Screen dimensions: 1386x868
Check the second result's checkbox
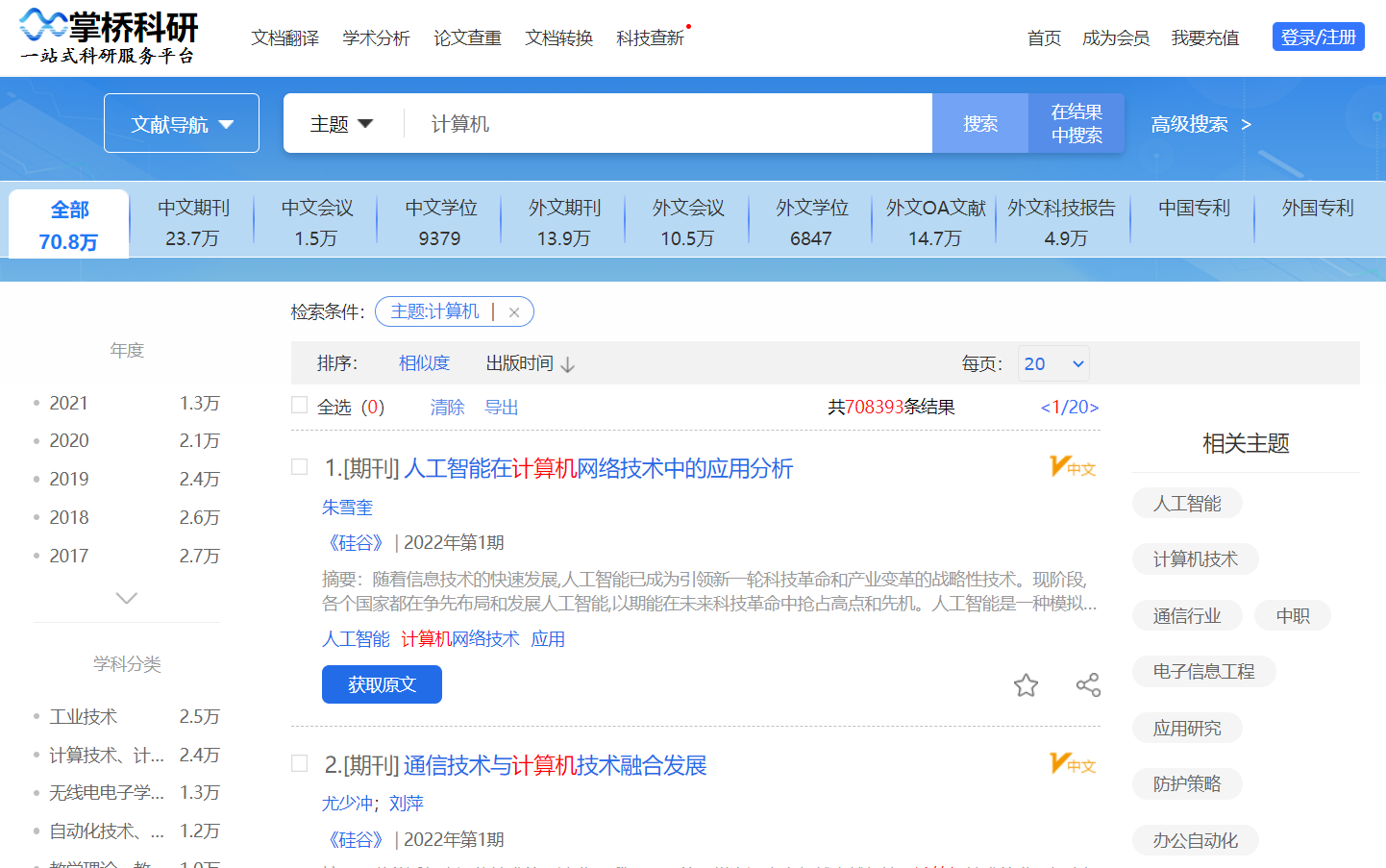click(x=300, y=763)
